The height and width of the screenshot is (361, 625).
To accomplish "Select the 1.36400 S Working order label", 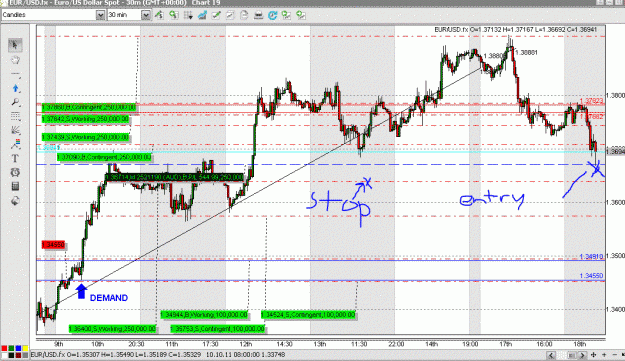I will click(112, 329).
